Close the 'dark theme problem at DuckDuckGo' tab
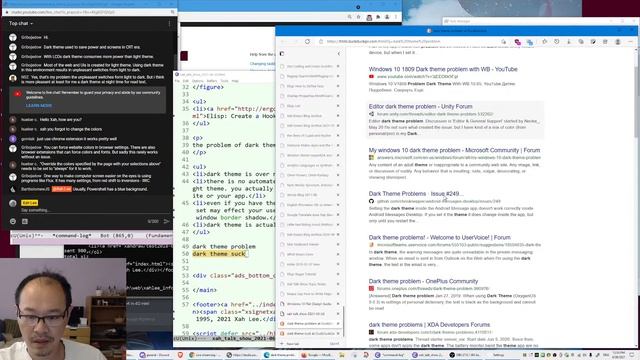The image size is (640, 360). [x=338, y=324]
